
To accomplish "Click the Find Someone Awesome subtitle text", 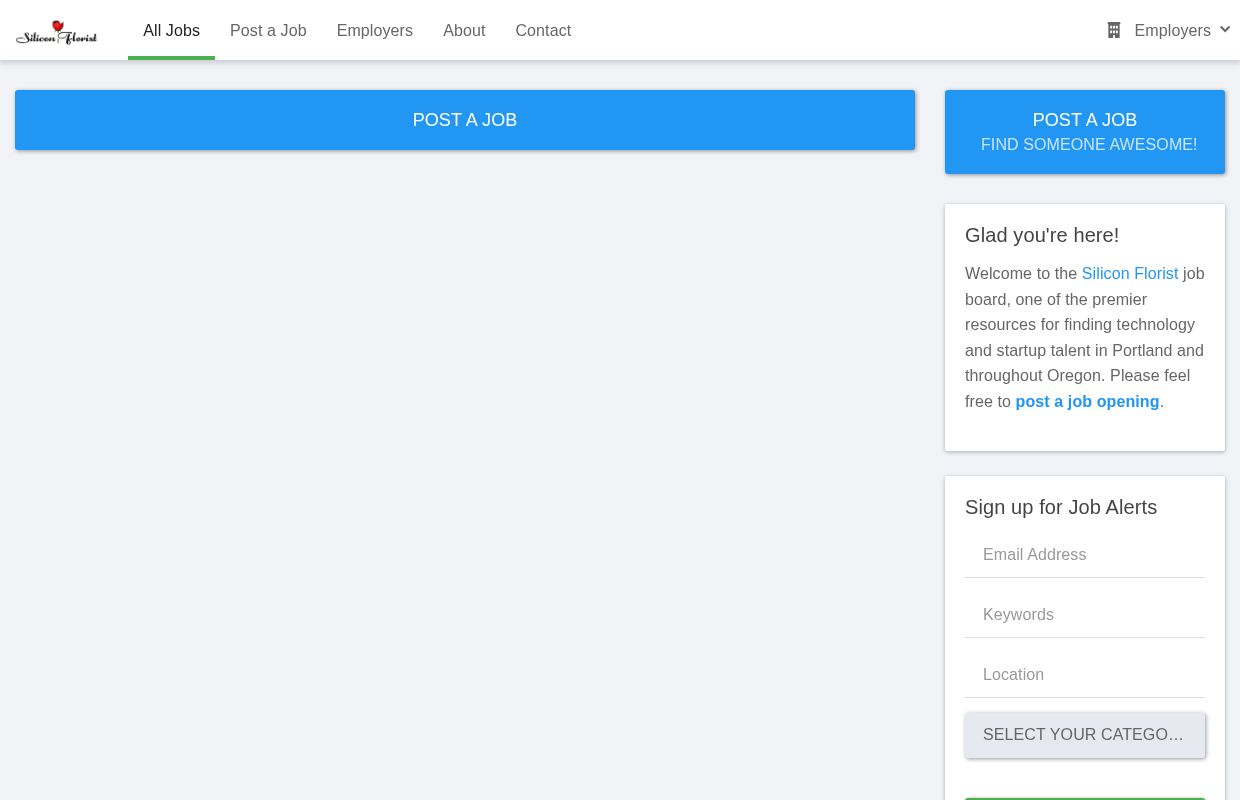I will coord(1088,145).
